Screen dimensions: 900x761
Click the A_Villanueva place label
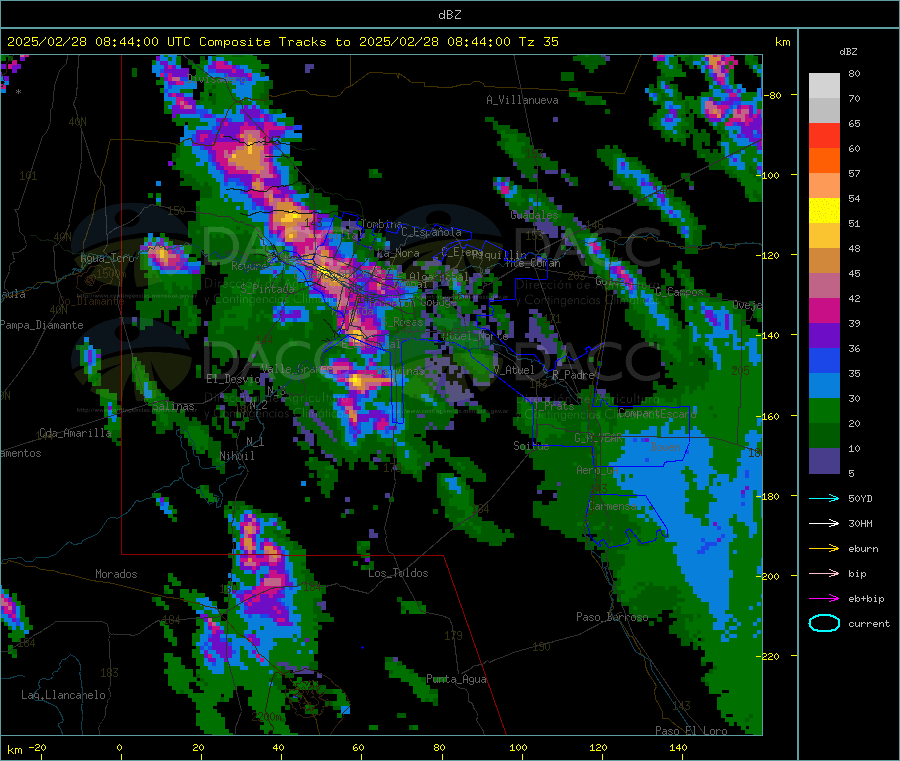click(x=522, y=100)
